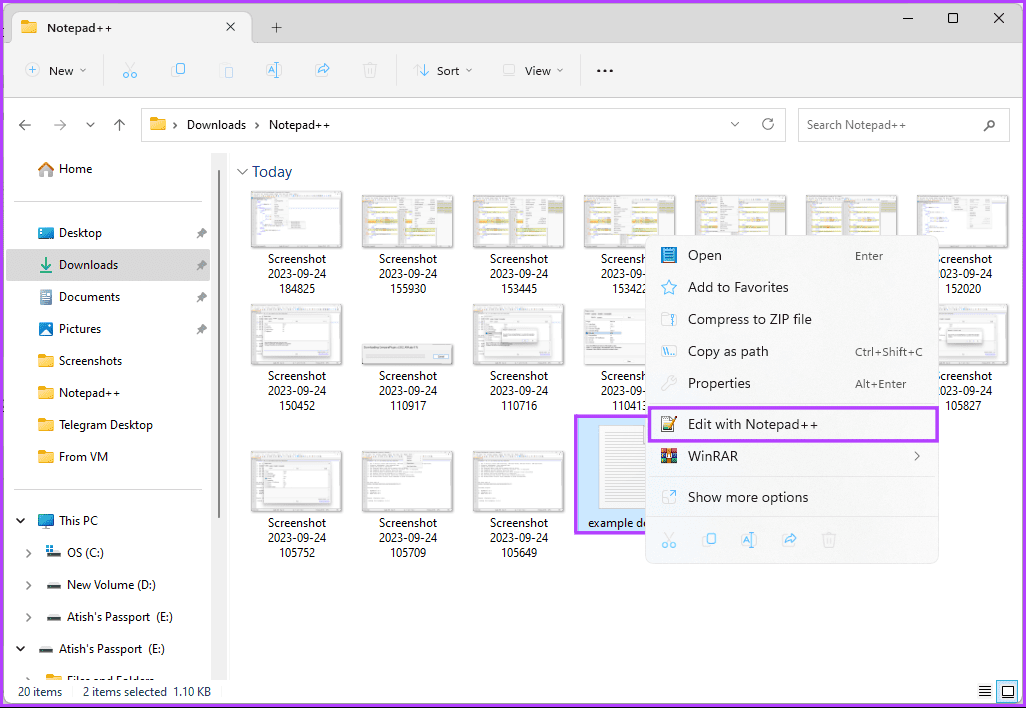Cut files using the toolbar scissors icon
Screen dimensions: 1026x708
pyautogui.click(x=128, y=70)
